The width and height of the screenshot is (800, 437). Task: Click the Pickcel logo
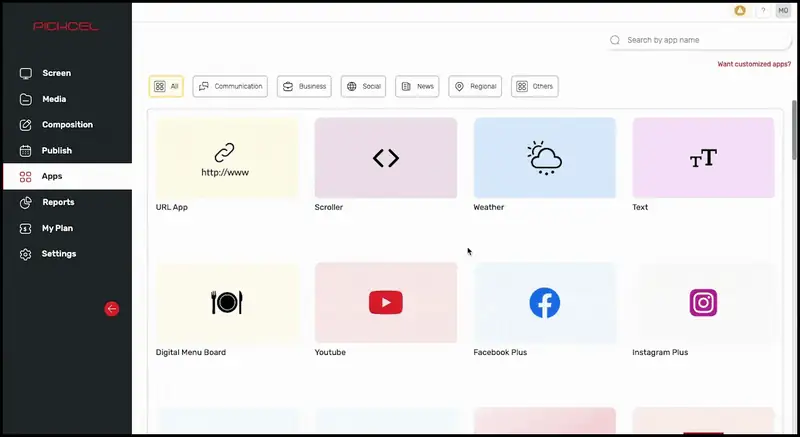(66, 27)
